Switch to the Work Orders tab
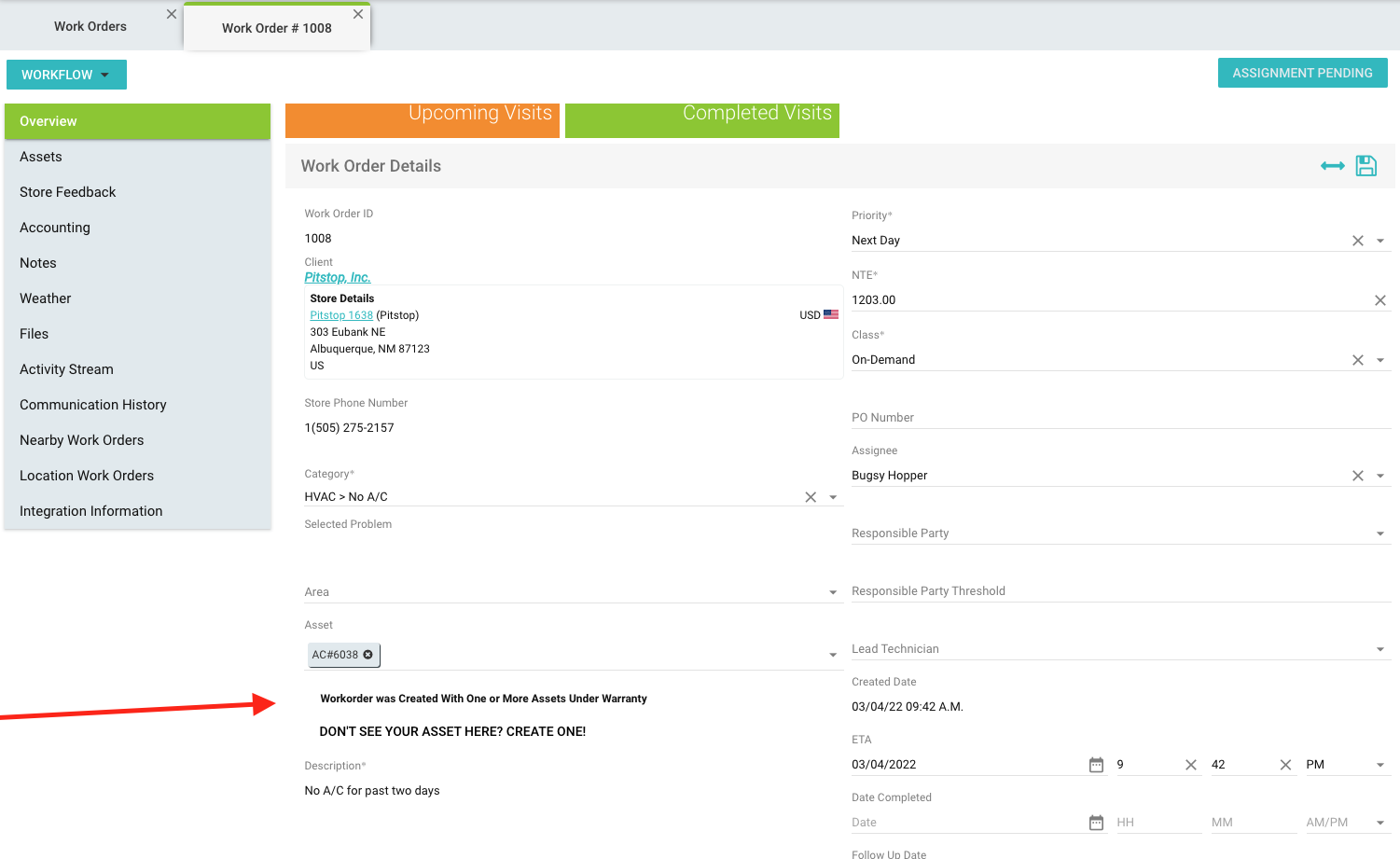 click(x=90, y=26)
